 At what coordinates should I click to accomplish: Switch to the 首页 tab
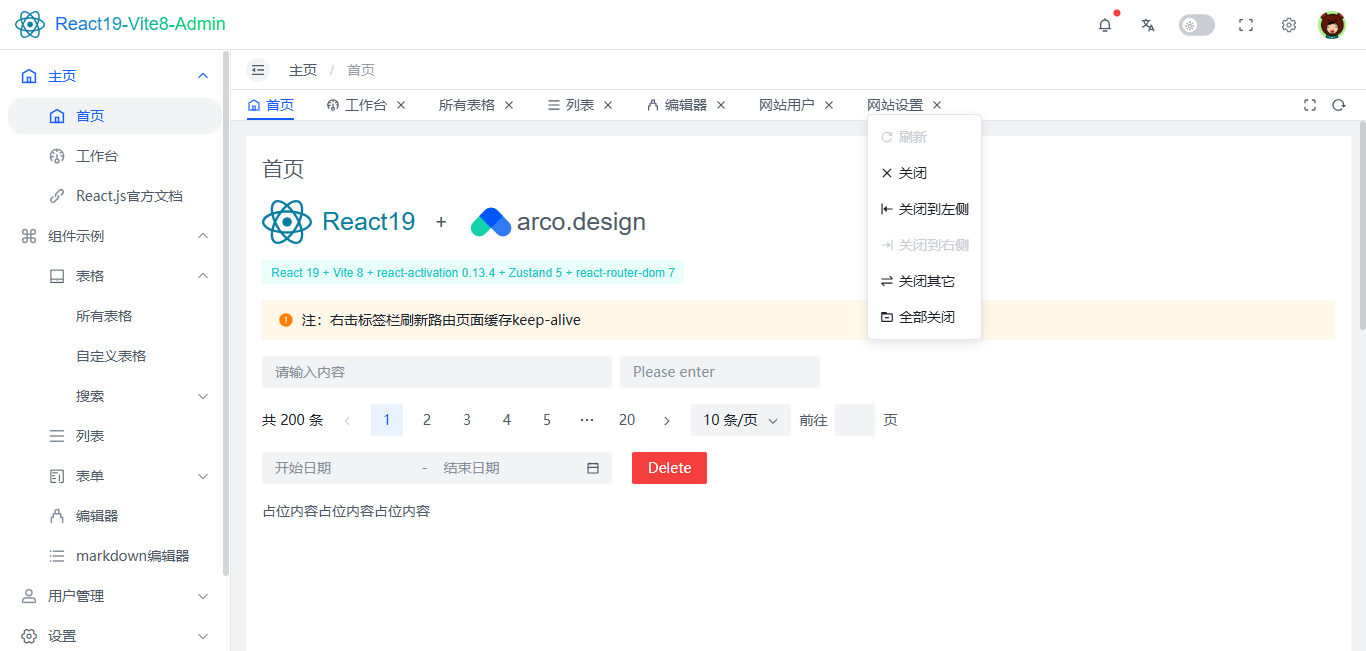271,105
